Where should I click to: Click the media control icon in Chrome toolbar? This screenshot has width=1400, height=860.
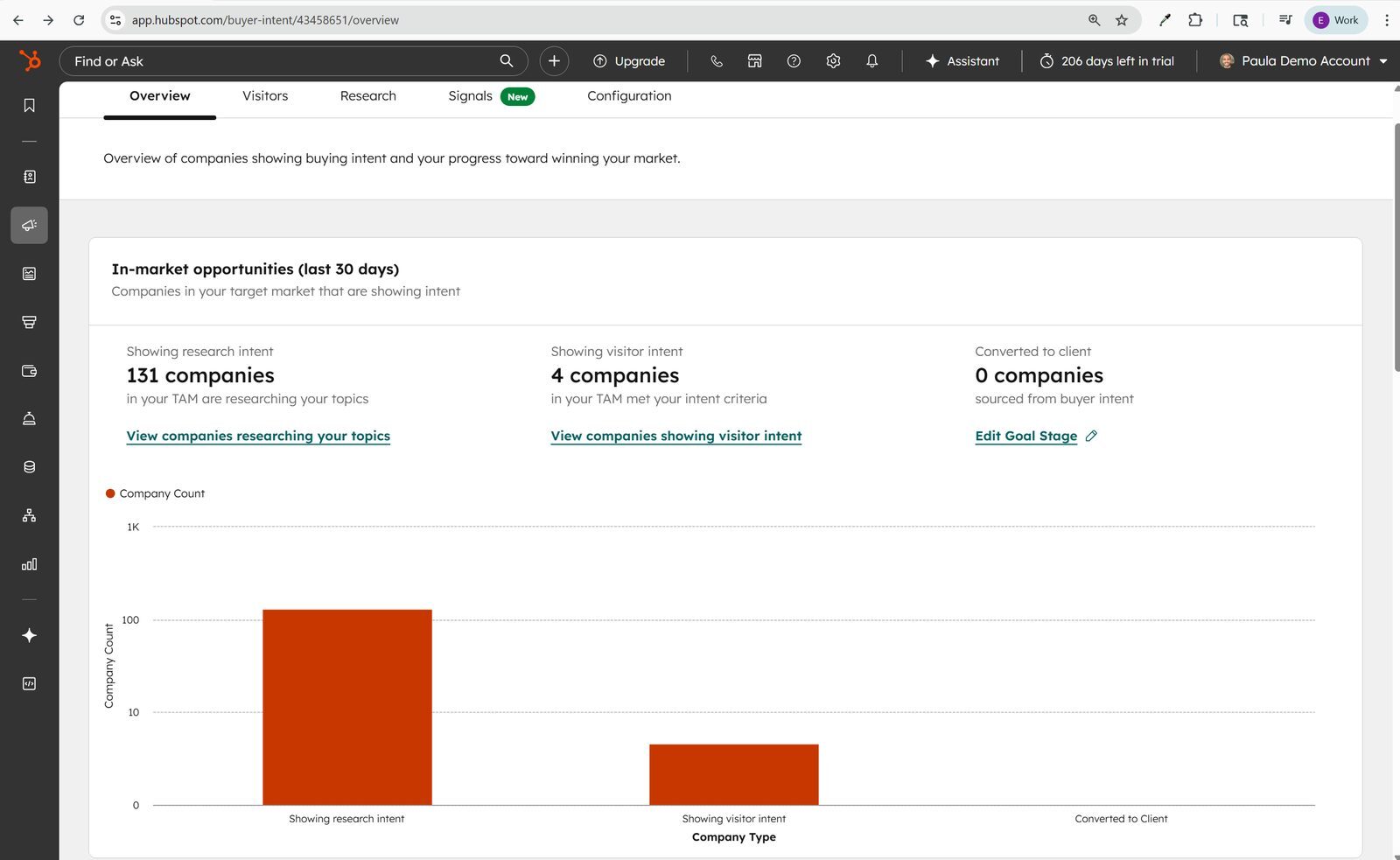(x=1284, y=19)
